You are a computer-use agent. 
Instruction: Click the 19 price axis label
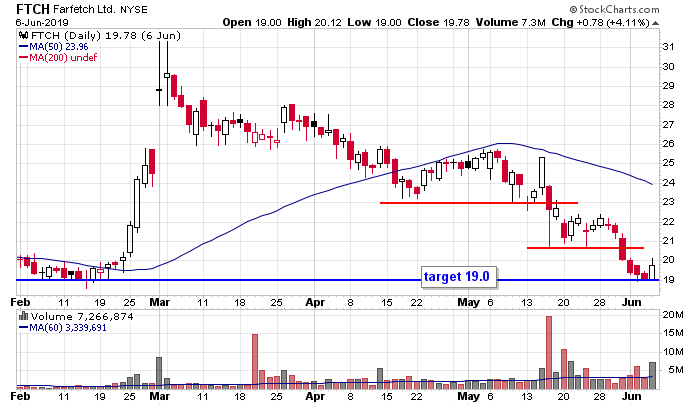click(x=668, y=280)
